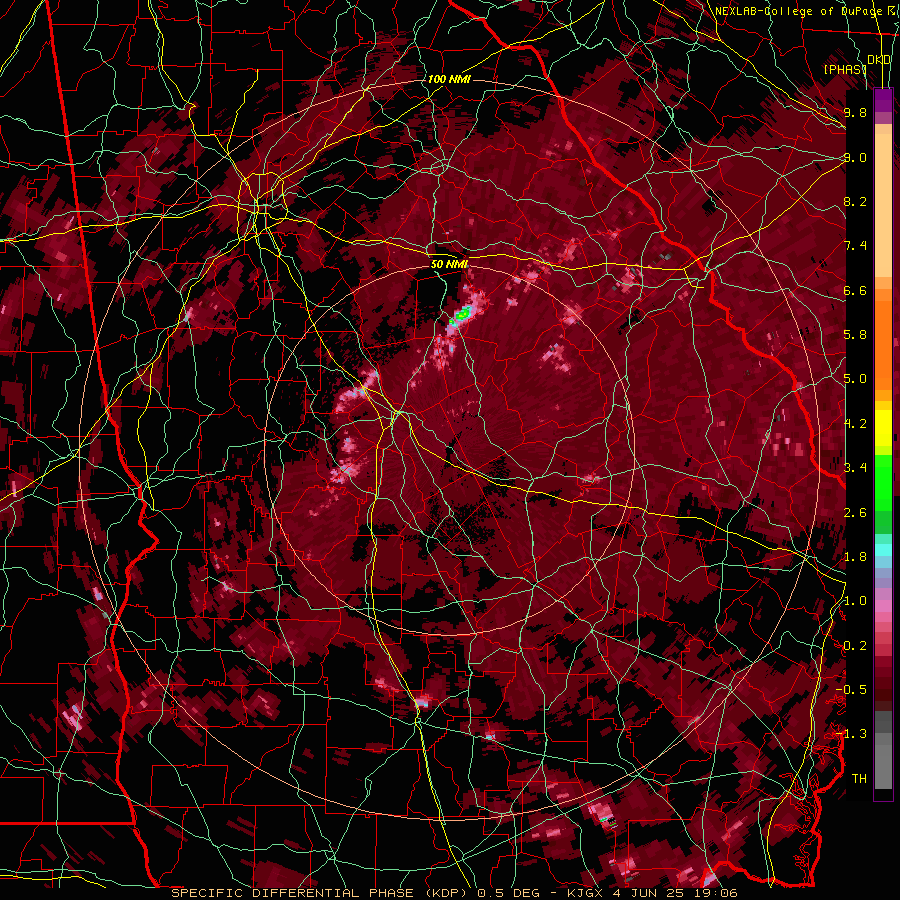Screen dimensions: 900x900
Task: Select the 5.8 legend value
Action: point(855,335)
